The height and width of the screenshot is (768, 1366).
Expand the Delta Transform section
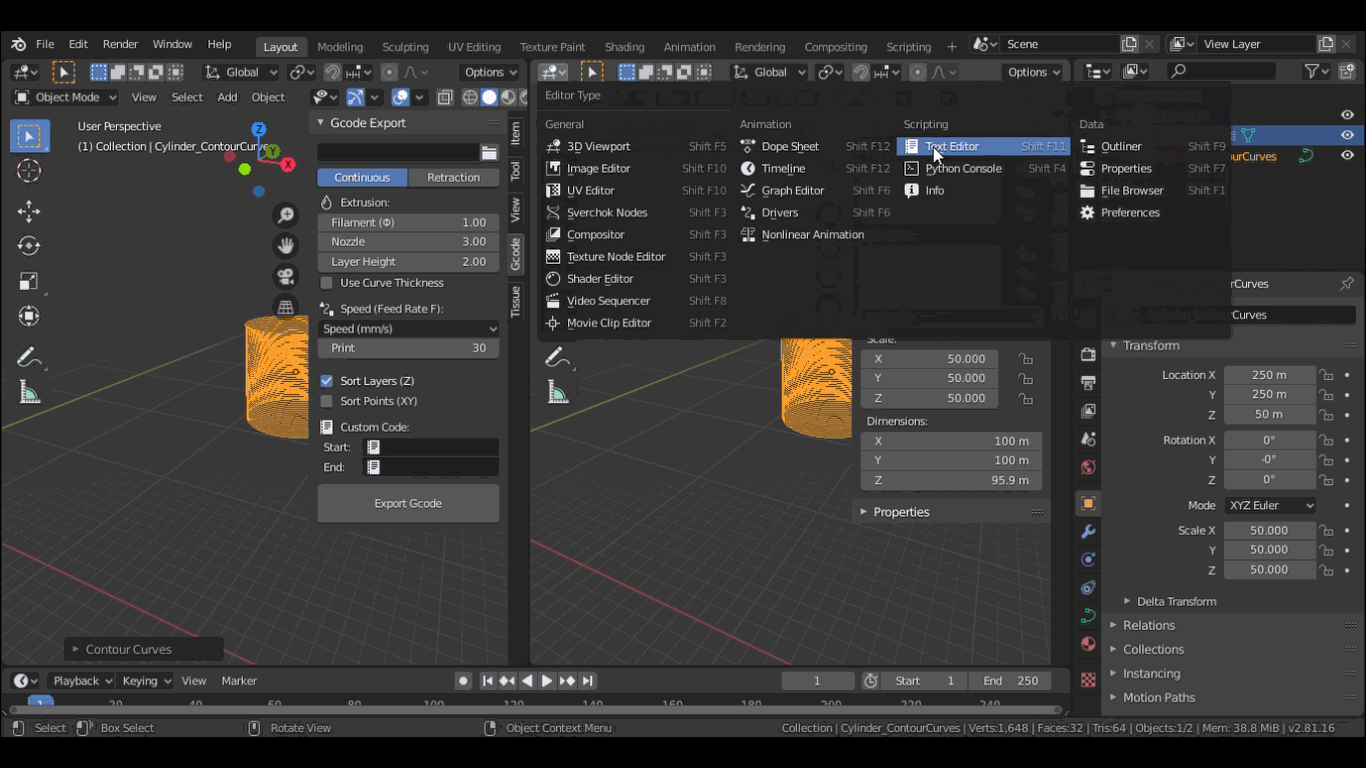[x=1176, y=601]
